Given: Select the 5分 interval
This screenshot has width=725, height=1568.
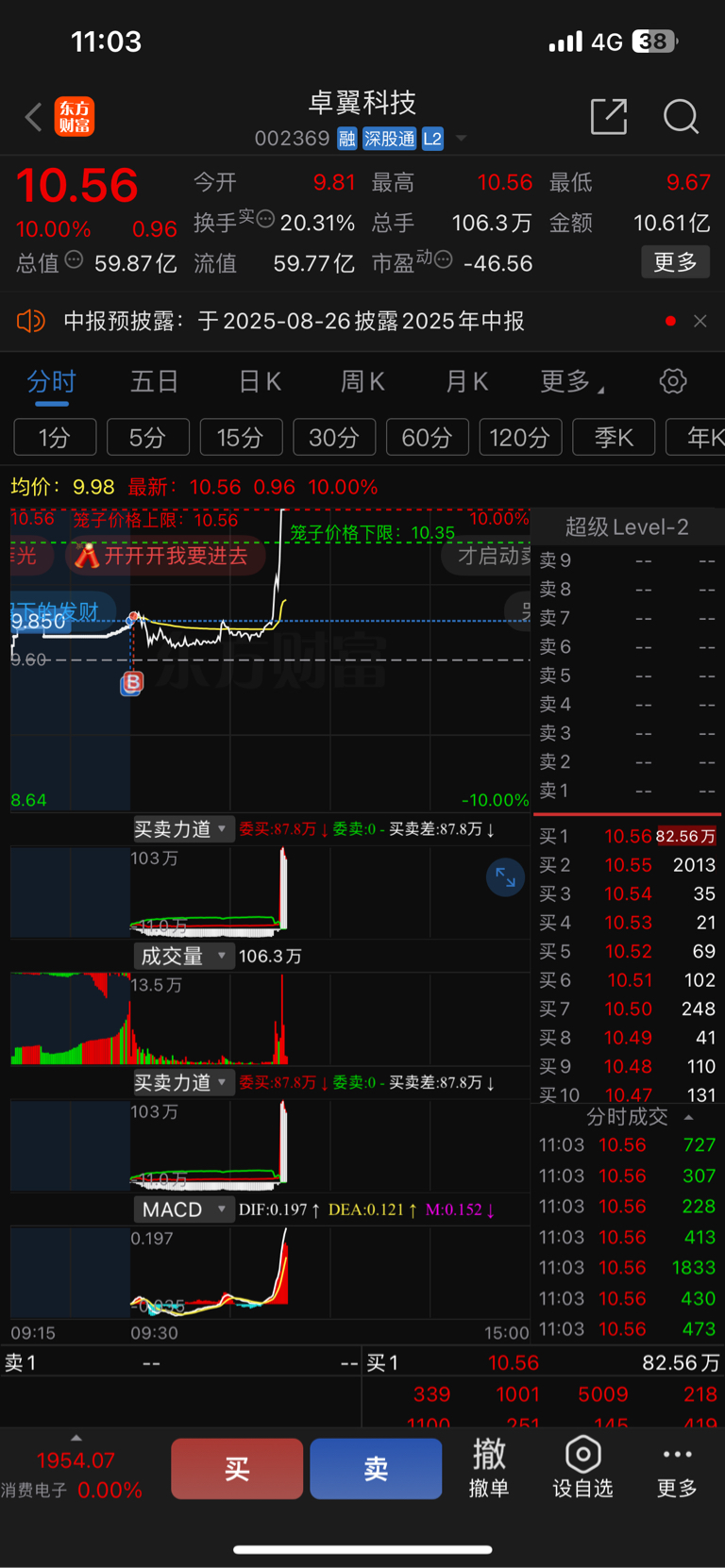Looking at the screenshot, I should [x=148, y=438].
